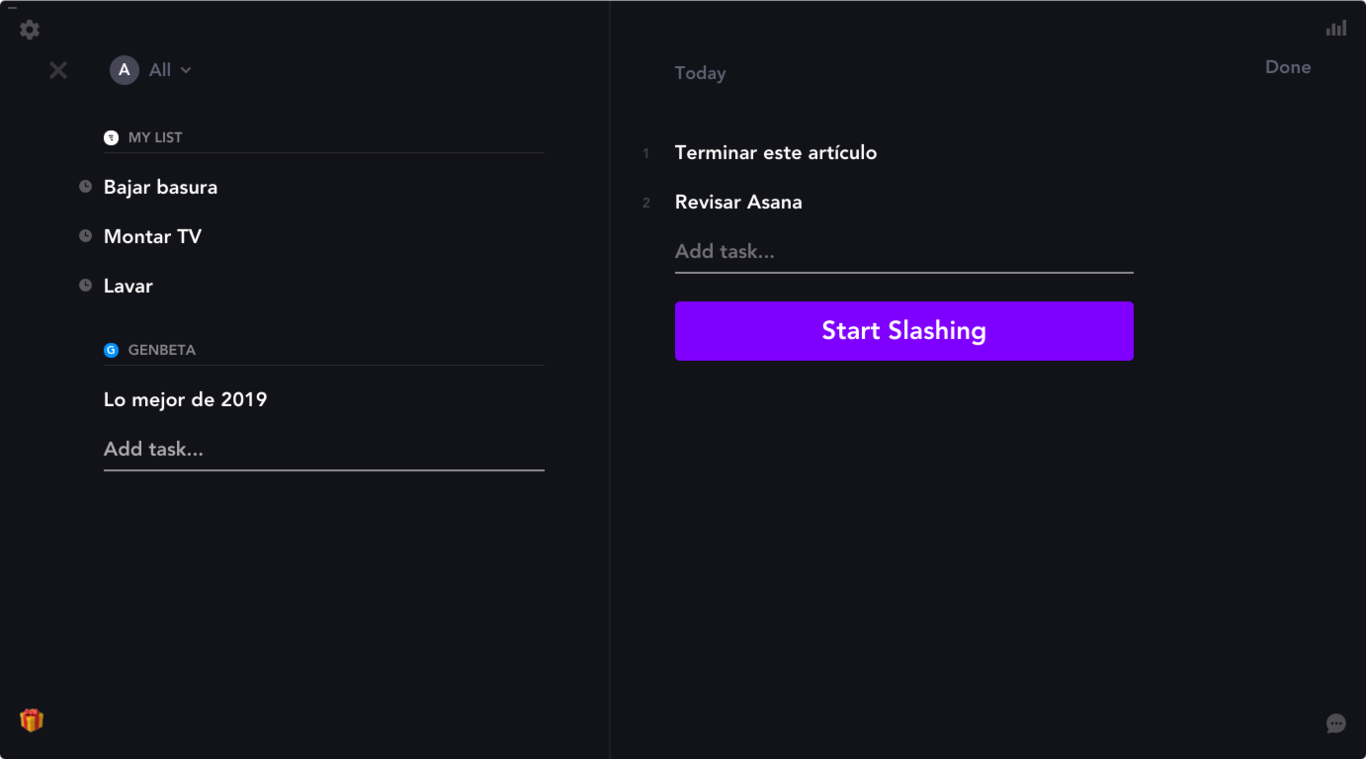This screenshot has height=759, width=1366.
Task: Click the My List round icon
Action: pos(111,138)
